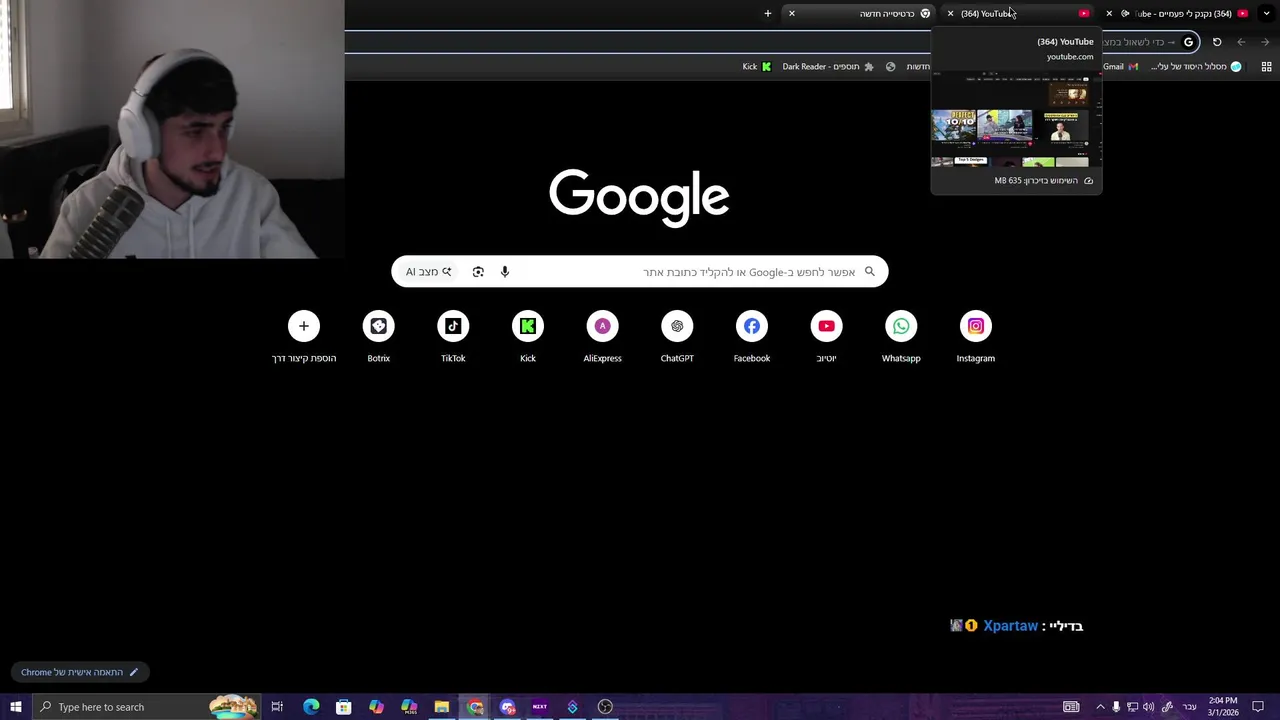The width and height of the screenshot is (1280, 720).
Task: Open the Kick bookmark in bookmarks bar
Action: (757, 67)
